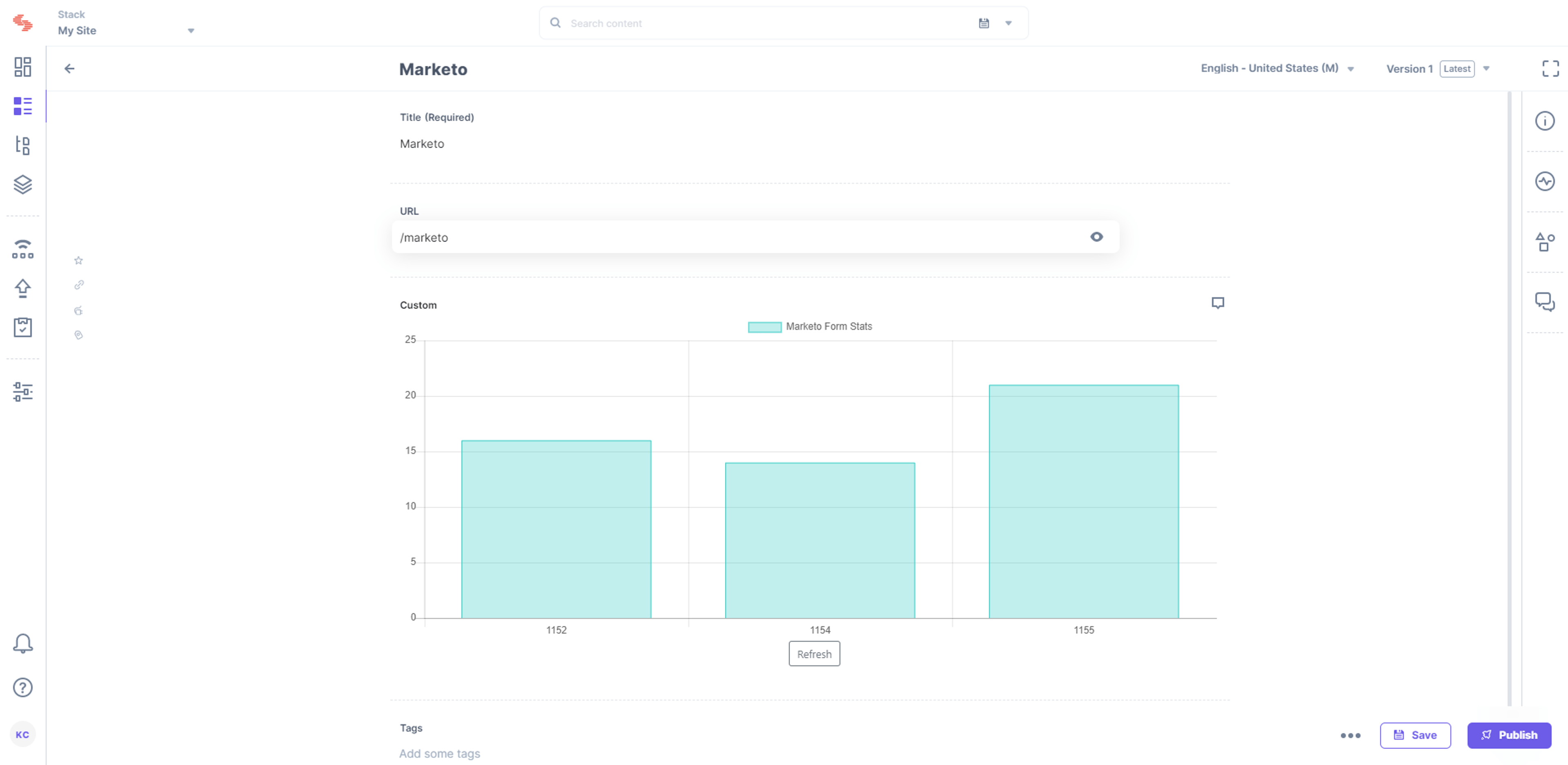This screenshot has width=1568, height=765.
Task: Add a comment on the Custom field
Action: 1217,302
